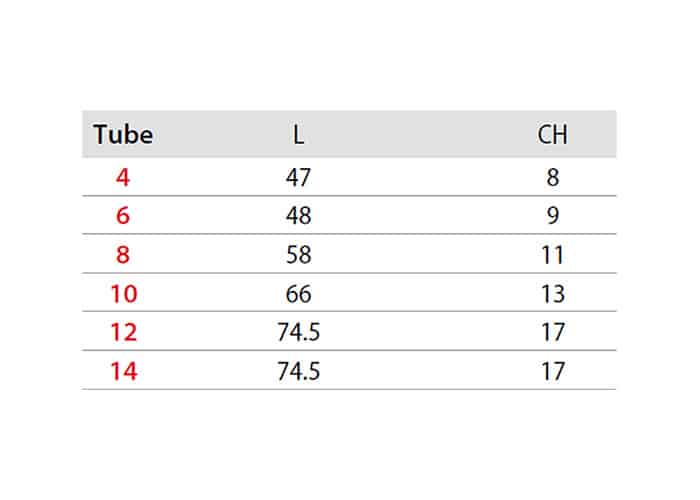
Task: Click the L column header
Action: click(298, 134)
